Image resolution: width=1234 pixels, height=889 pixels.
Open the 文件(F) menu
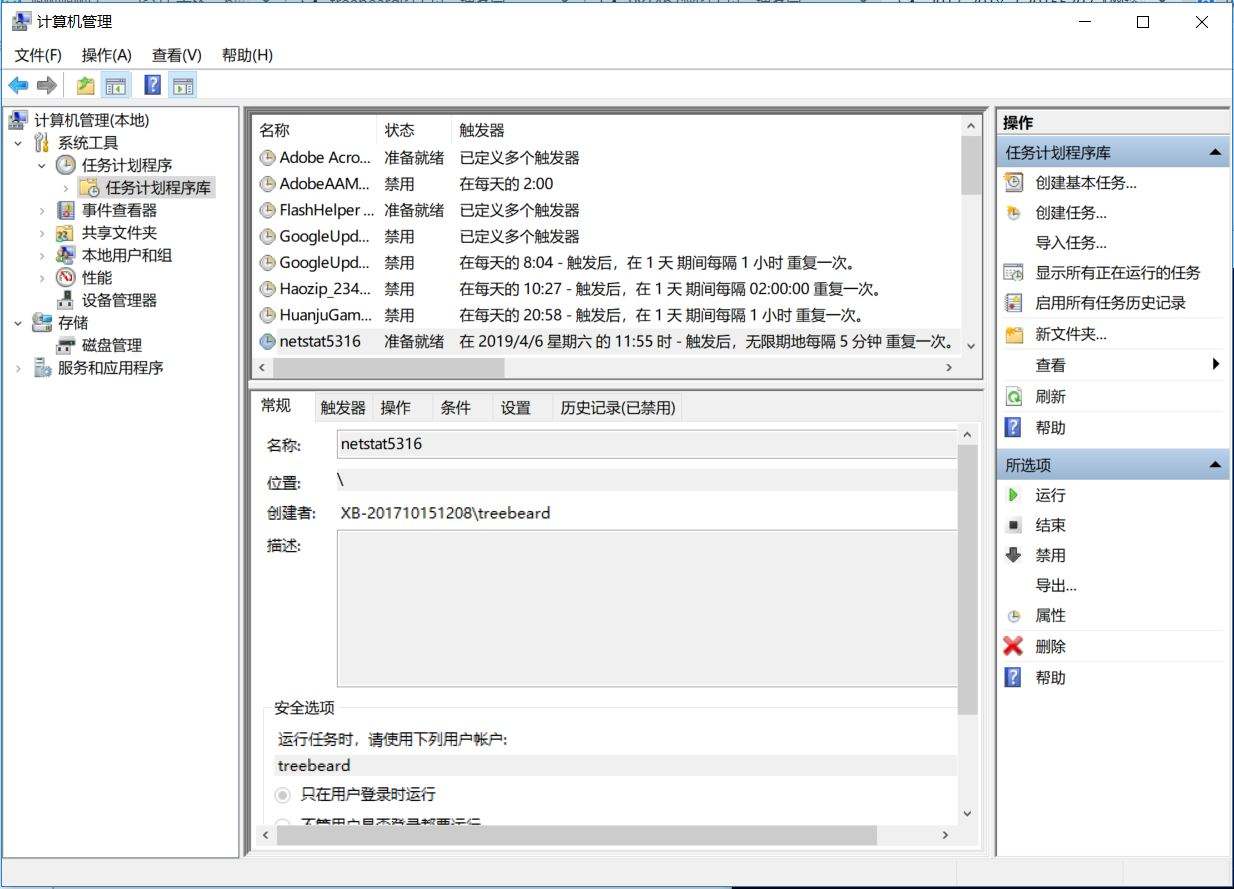pyautogui.click(x=38, y=55)
